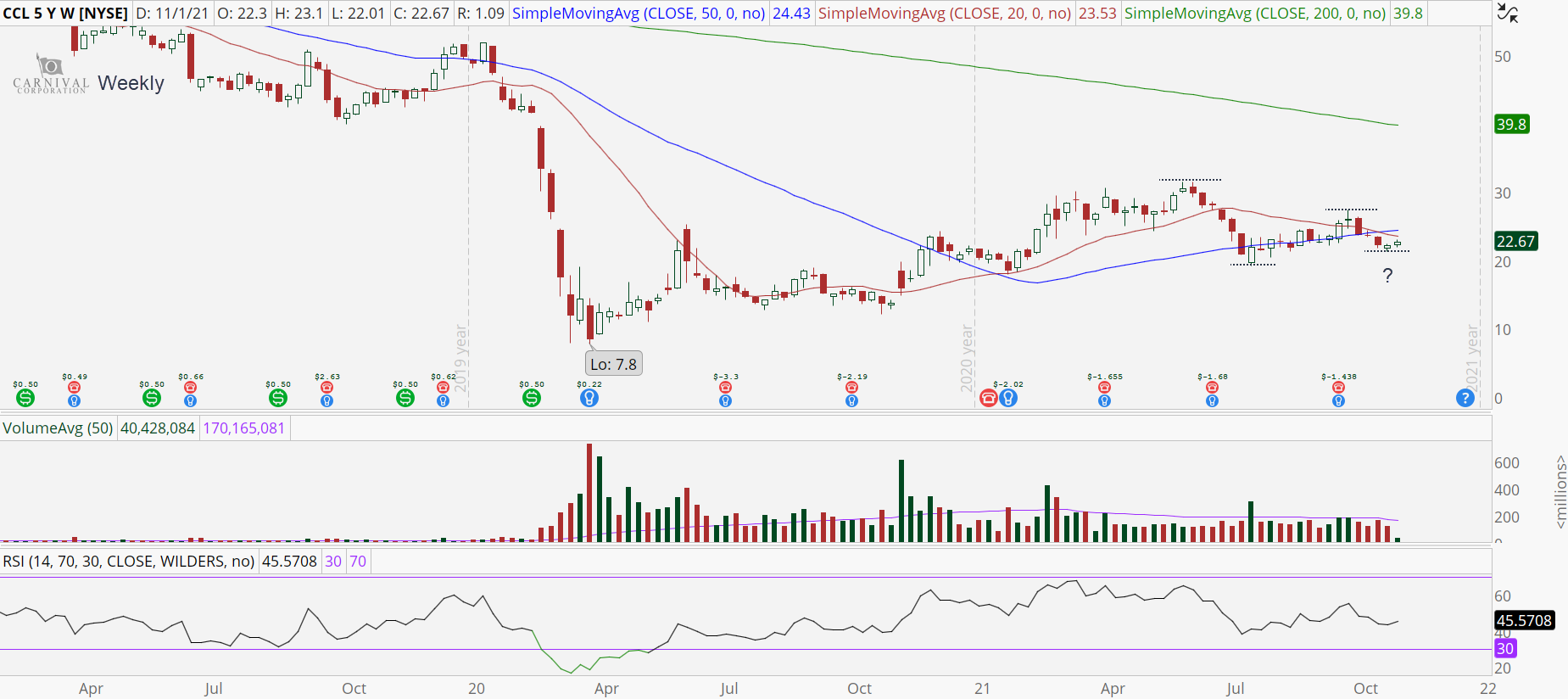Click the earnings phone icon labeled $-2.19
The image size is (1568, 699).
(x=851, y=388)
